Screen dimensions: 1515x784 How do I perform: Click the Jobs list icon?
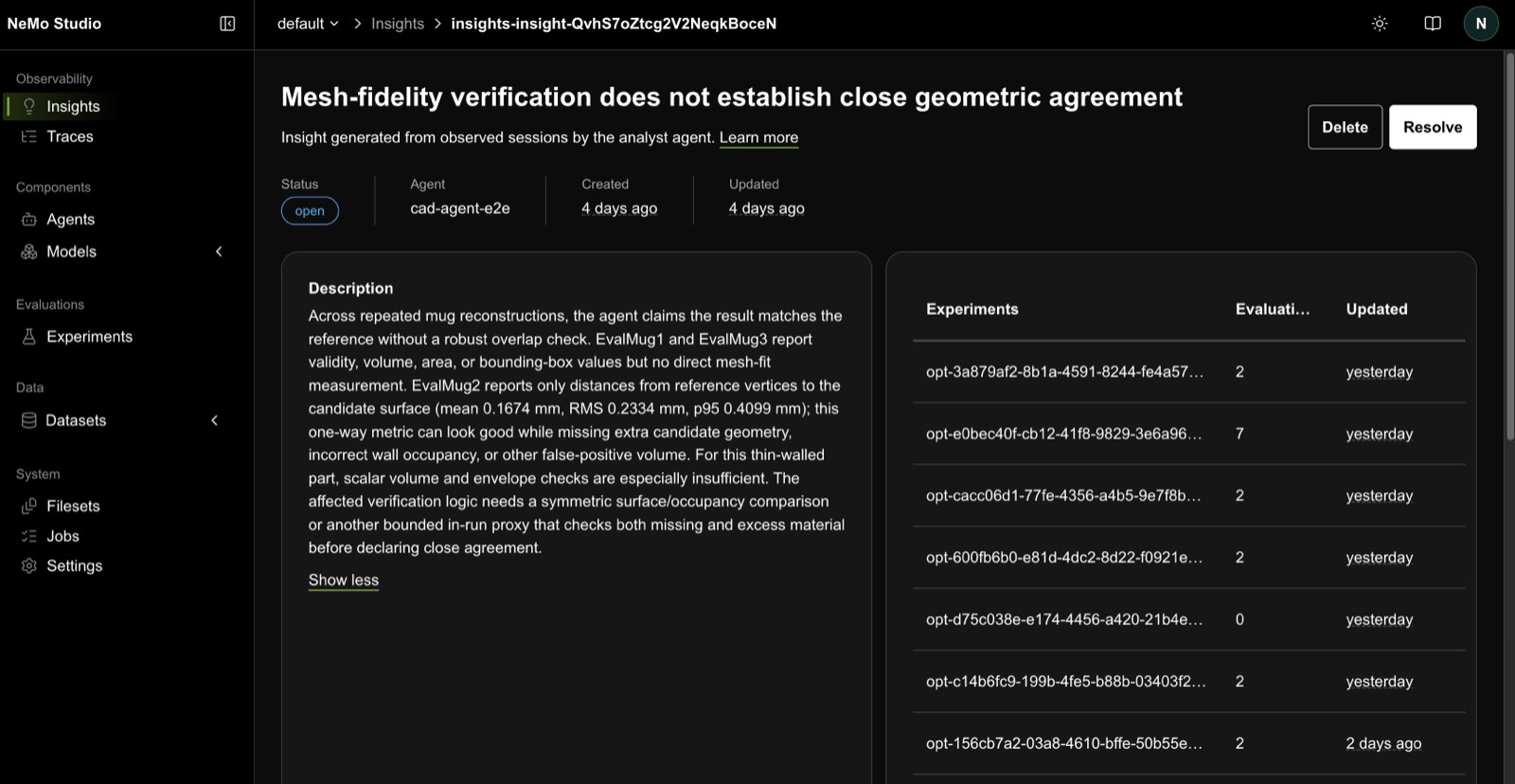[x=29, y=536]
